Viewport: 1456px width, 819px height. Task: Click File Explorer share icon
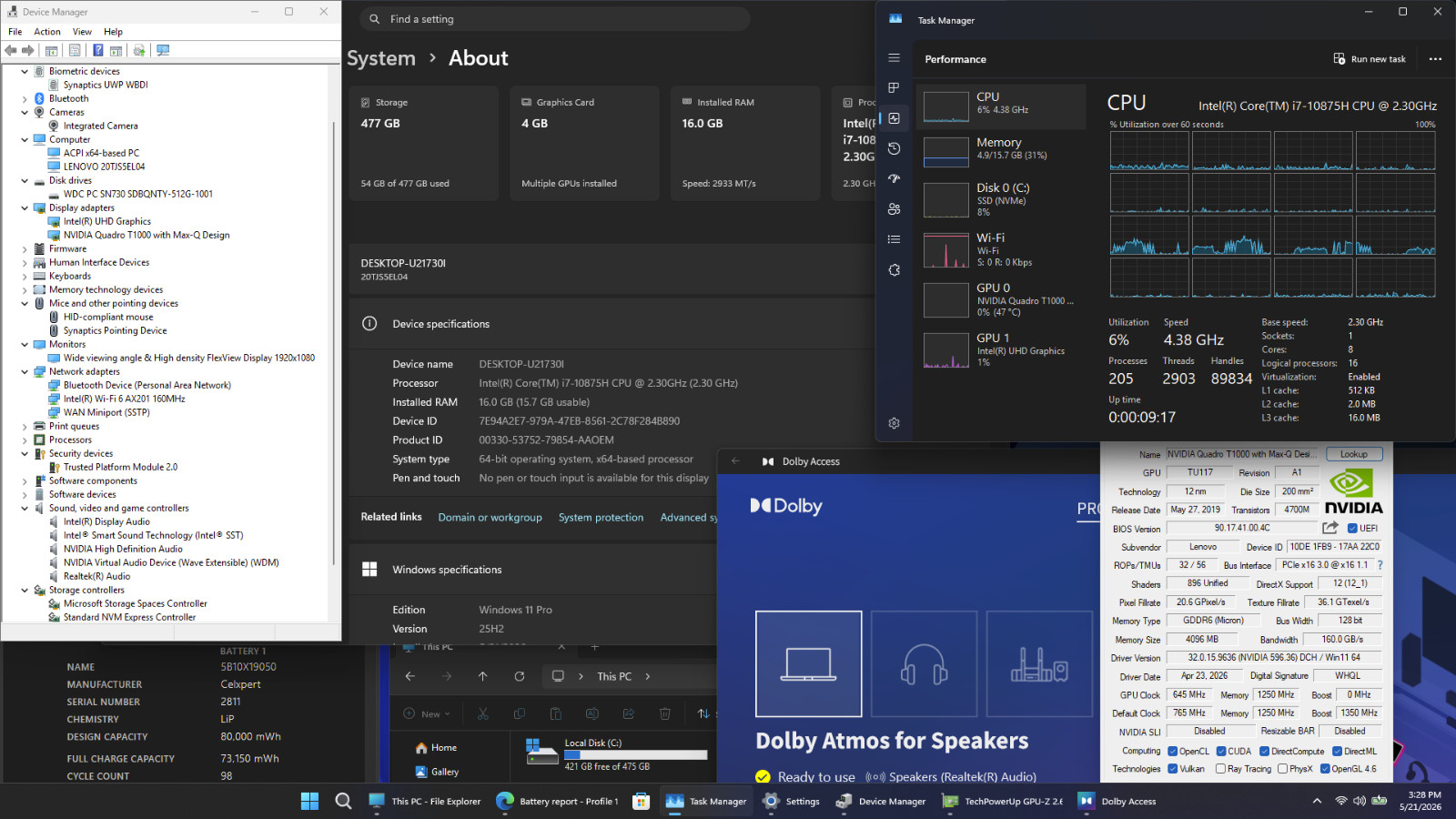(x=628, y=713)
